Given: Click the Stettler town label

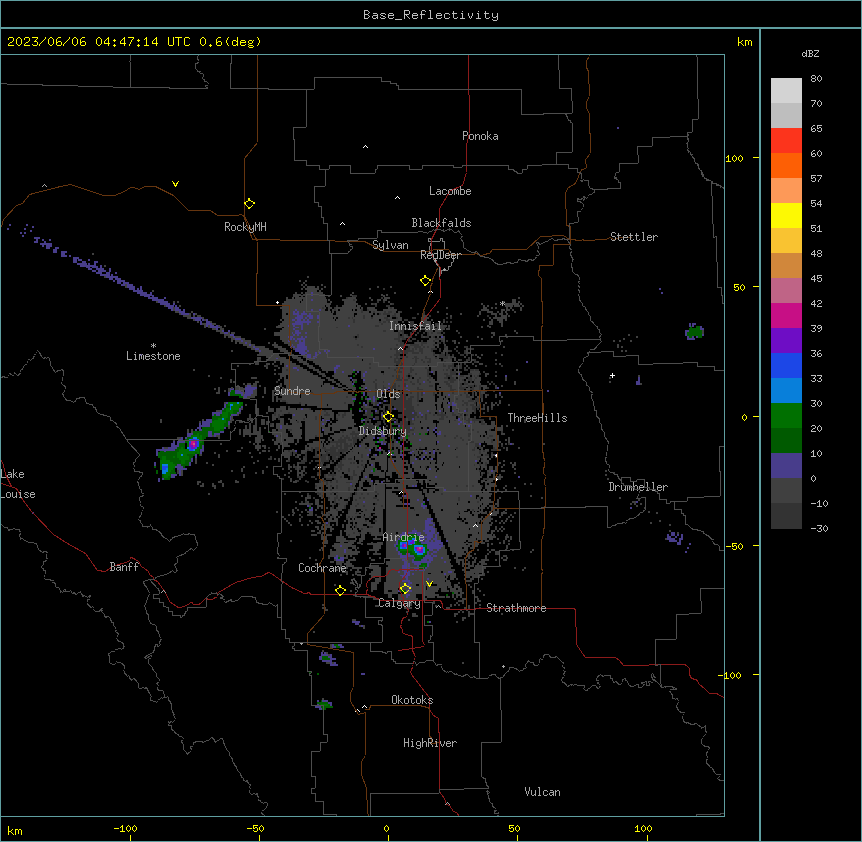Looking at the screenshot, I should (633, 237).
